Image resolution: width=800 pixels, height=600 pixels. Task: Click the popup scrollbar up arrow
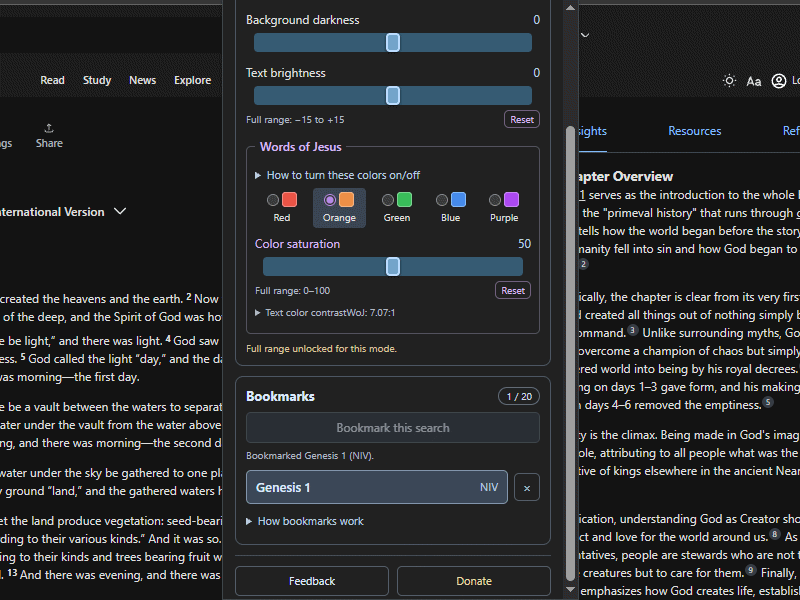(x=570, y=8)
